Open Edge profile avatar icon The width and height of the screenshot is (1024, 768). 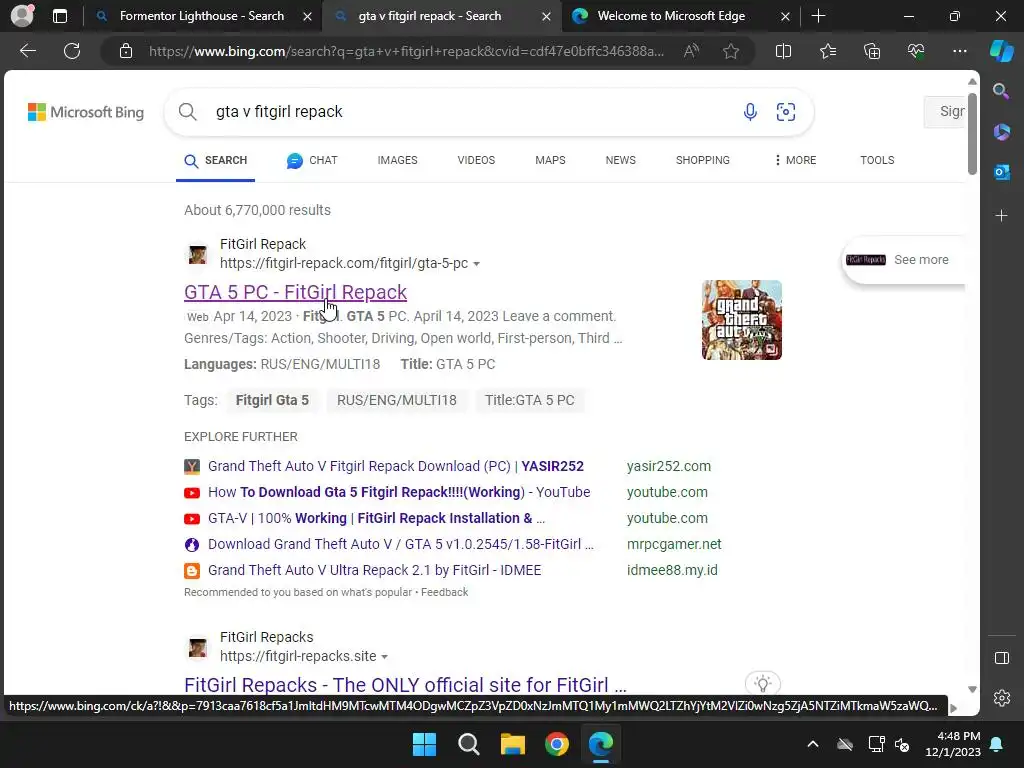point(22,16)
